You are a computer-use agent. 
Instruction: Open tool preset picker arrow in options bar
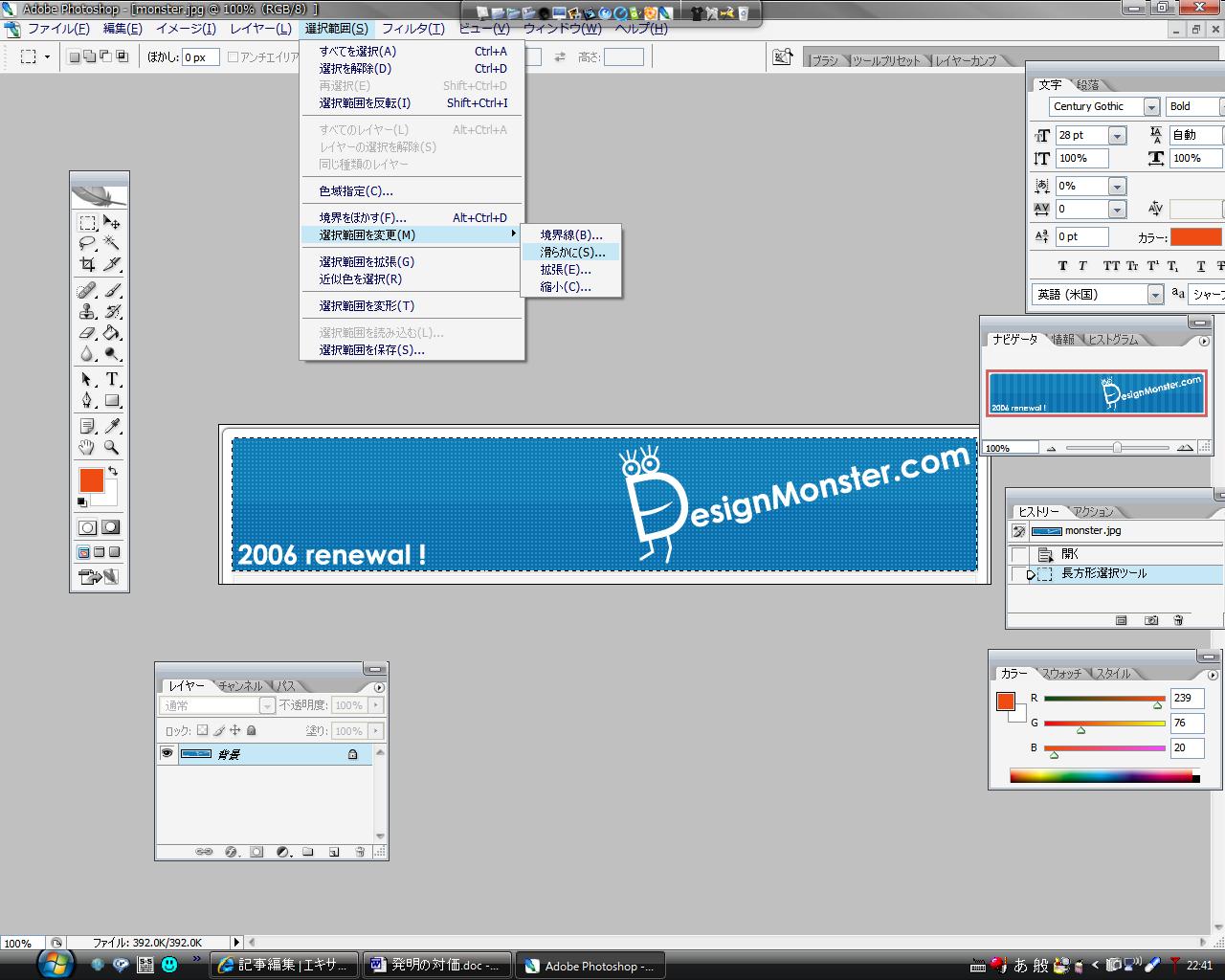[47, 57]
